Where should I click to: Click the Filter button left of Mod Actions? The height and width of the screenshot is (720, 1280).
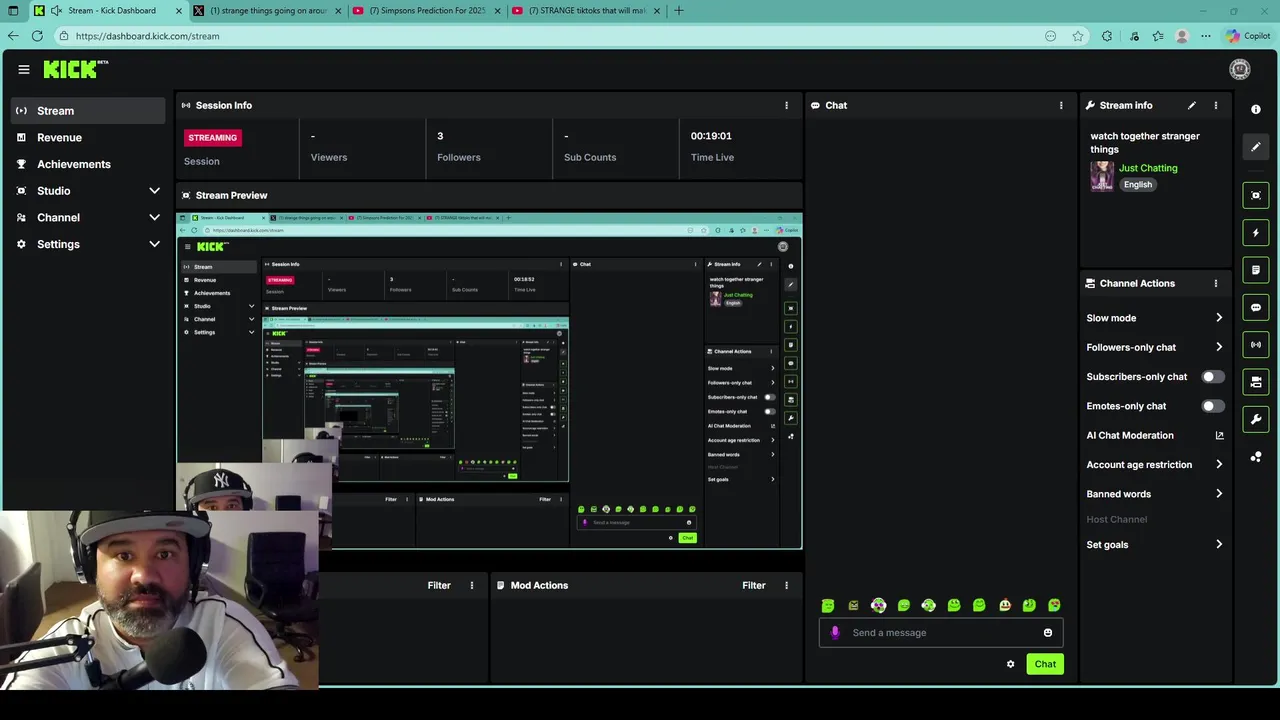coord(439,585)
